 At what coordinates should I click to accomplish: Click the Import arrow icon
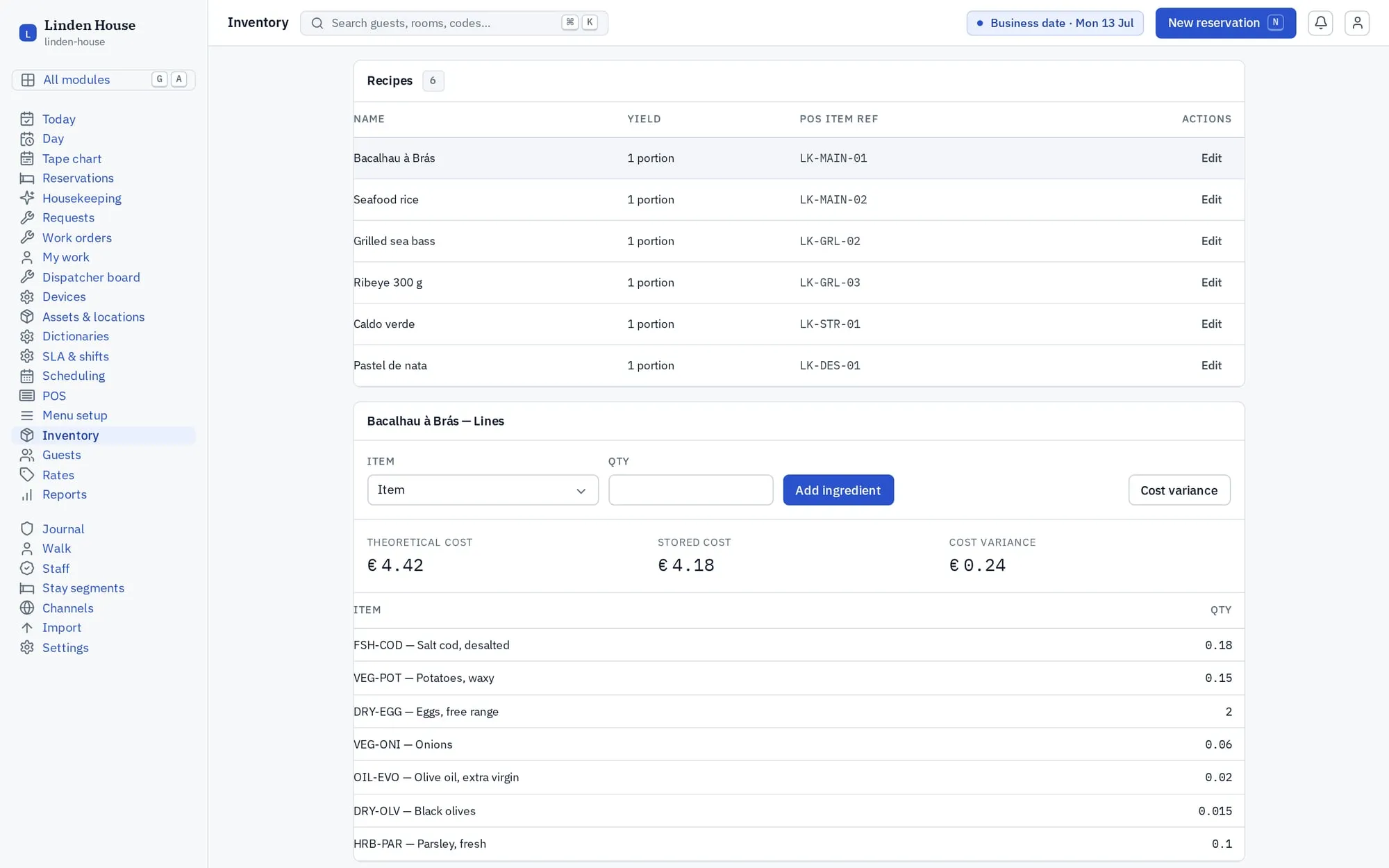coord(27,628)
